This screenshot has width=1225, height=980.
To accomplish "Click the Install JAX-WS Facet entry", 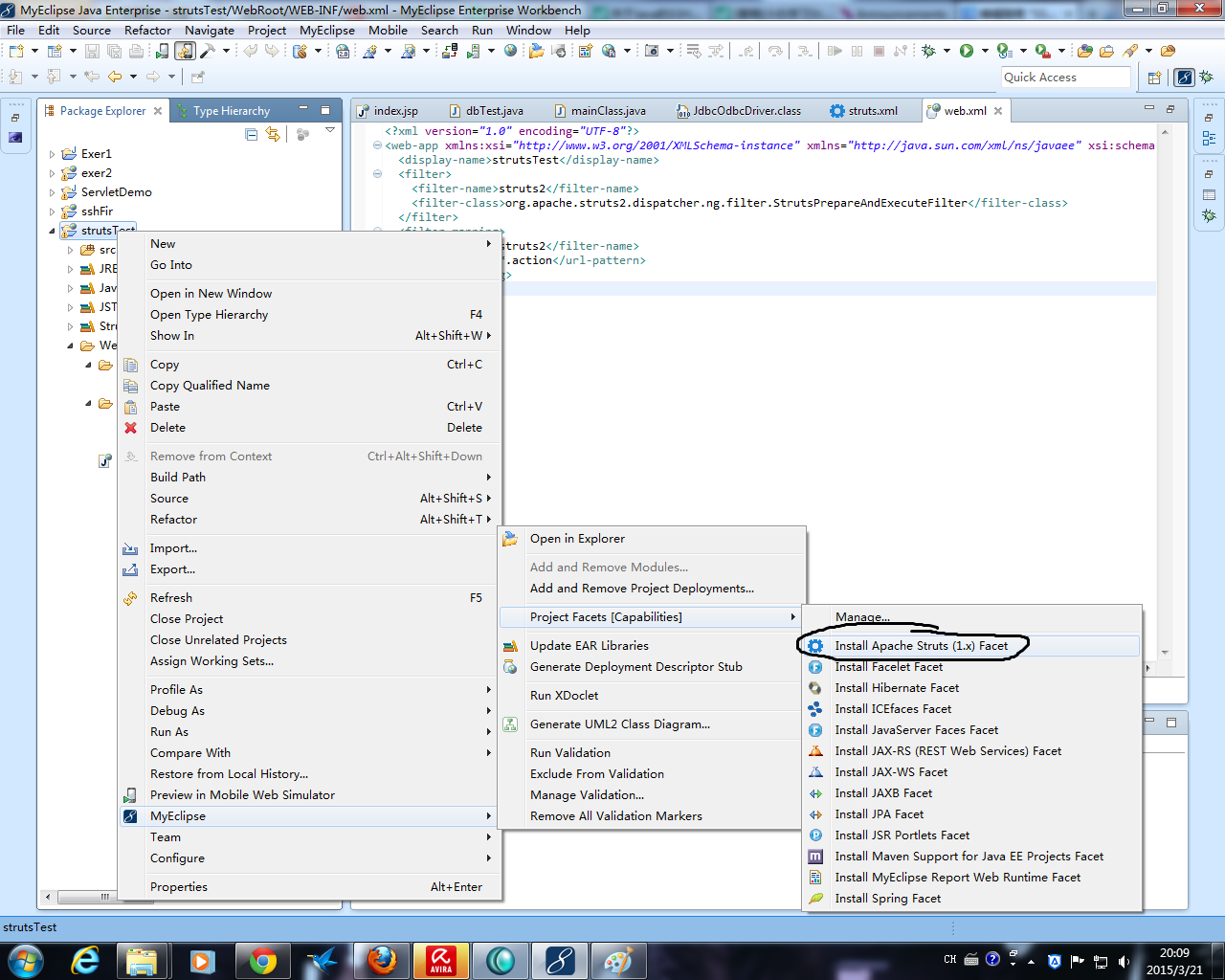I will tap(972, 772).
